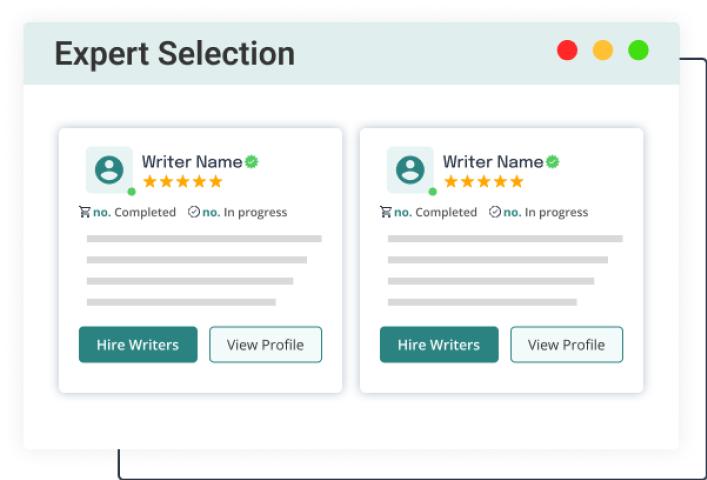The width and height of the screenshot is (707, 480).
Task: Click the right writer's online status dot
Action: tap(432, 191)
